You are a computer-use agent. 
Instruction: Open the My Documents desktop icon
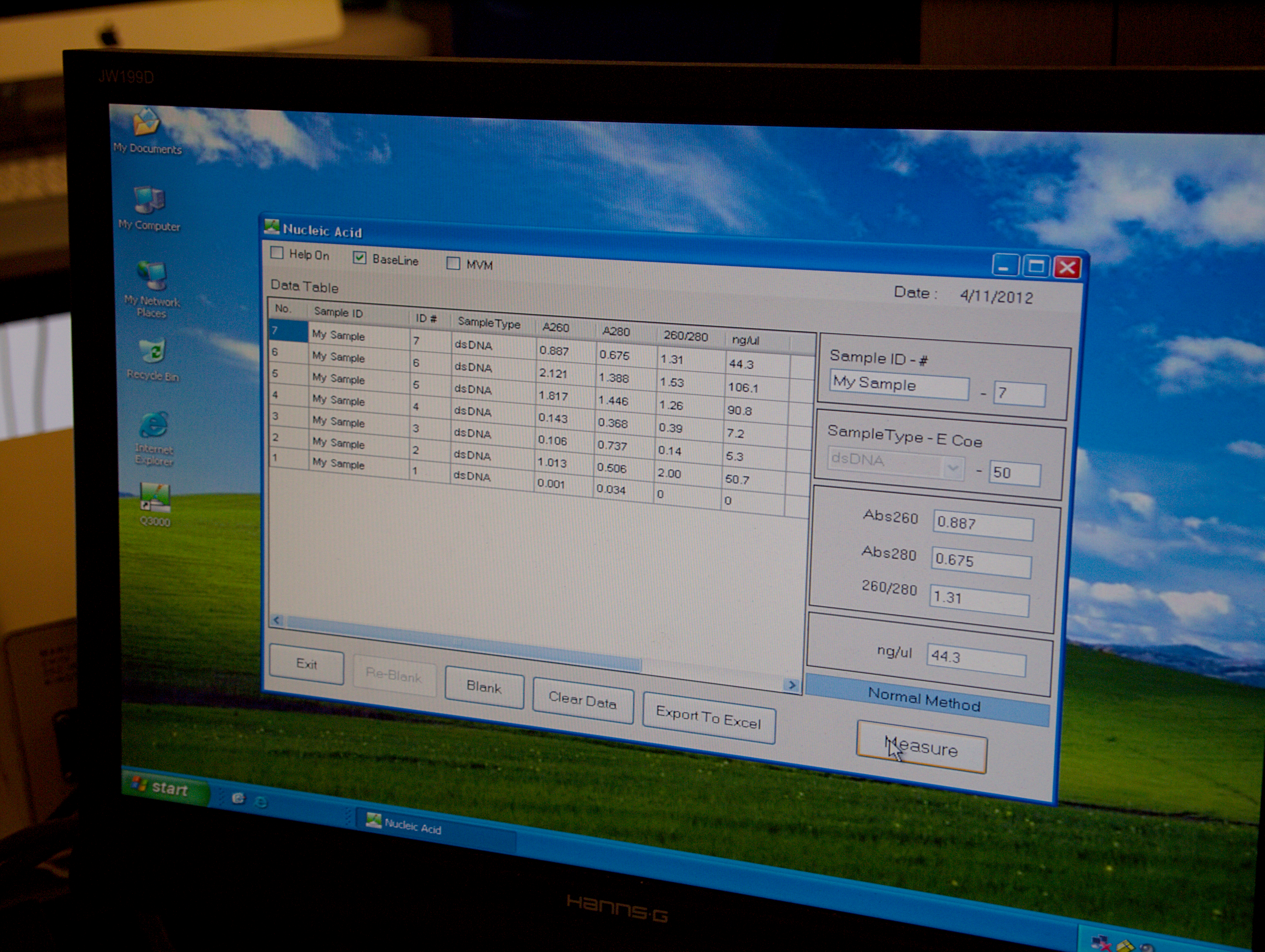(x=146, y=122)
